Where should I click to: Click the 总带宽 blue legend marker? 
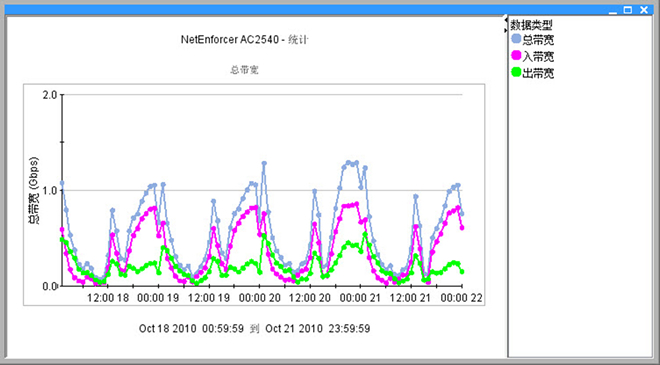pyautogui.click(x=516, y=39)
